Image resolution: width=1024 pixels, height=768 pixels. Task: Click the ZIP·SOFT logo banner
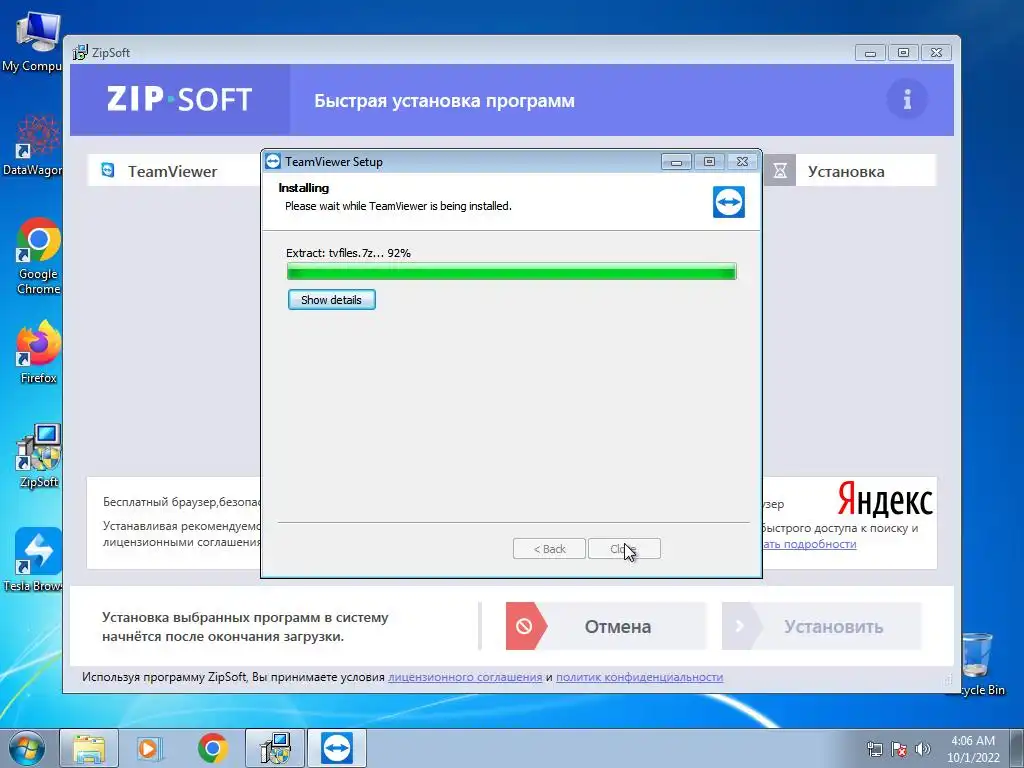point(180,100)
